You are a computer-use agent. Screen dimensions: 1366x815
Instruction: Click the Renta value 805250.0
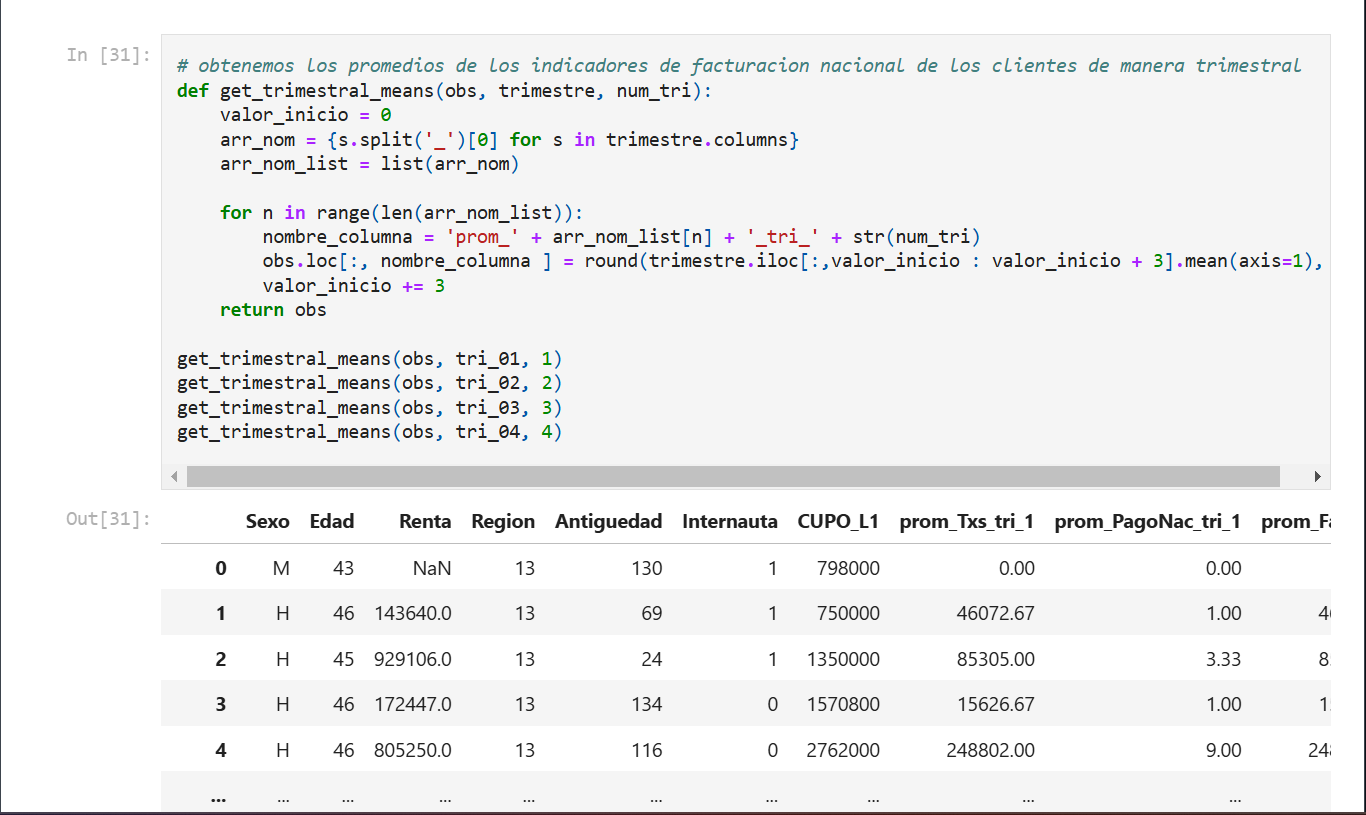[413, 750]
